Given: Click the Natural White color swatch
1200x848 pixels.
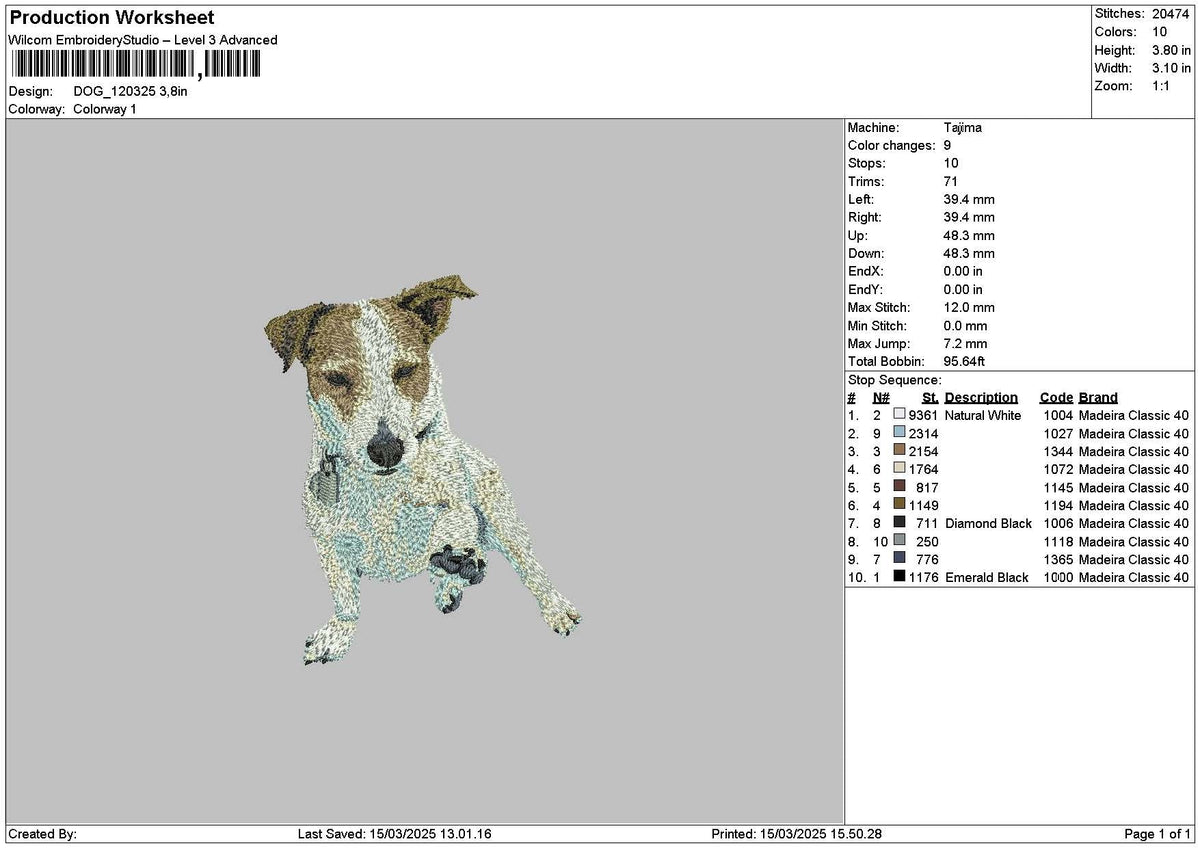Looking at the screenshot, I should [900, 415].
